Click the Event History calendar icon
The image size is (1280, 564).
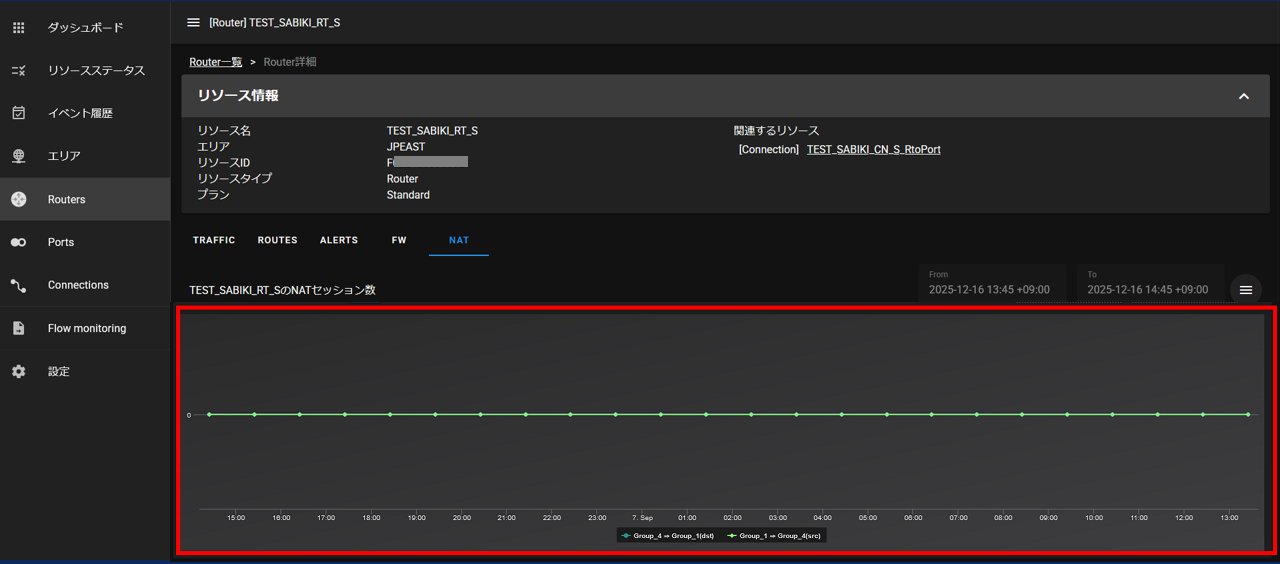[x=18, y=113]
